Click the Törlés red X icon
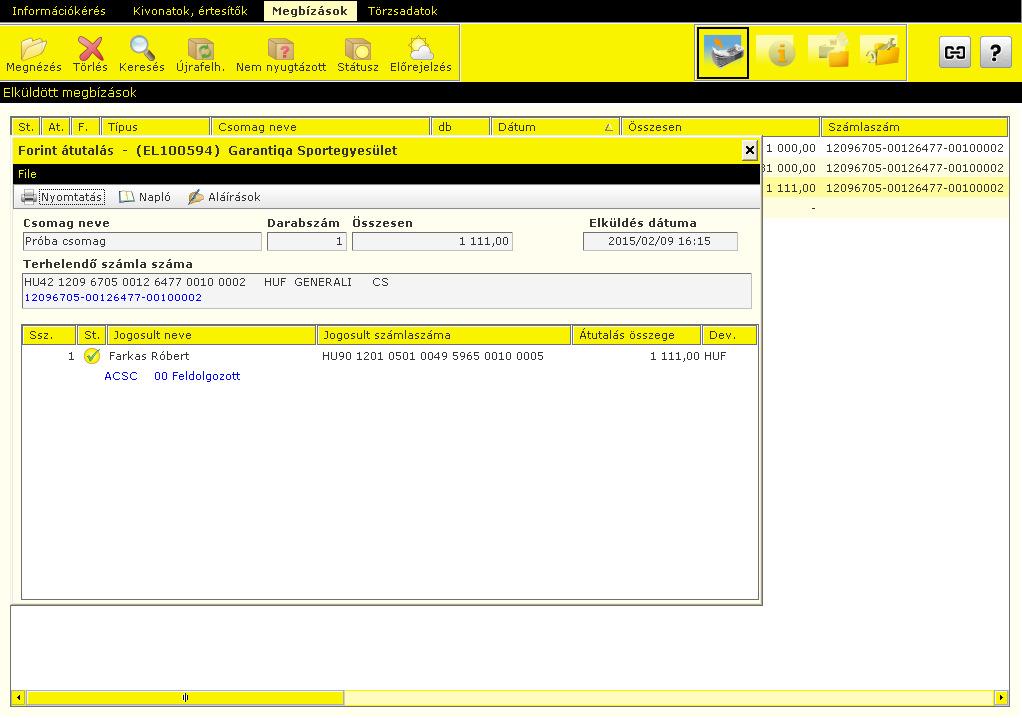The image size is (1022, 718). click(x=90, y=53)
